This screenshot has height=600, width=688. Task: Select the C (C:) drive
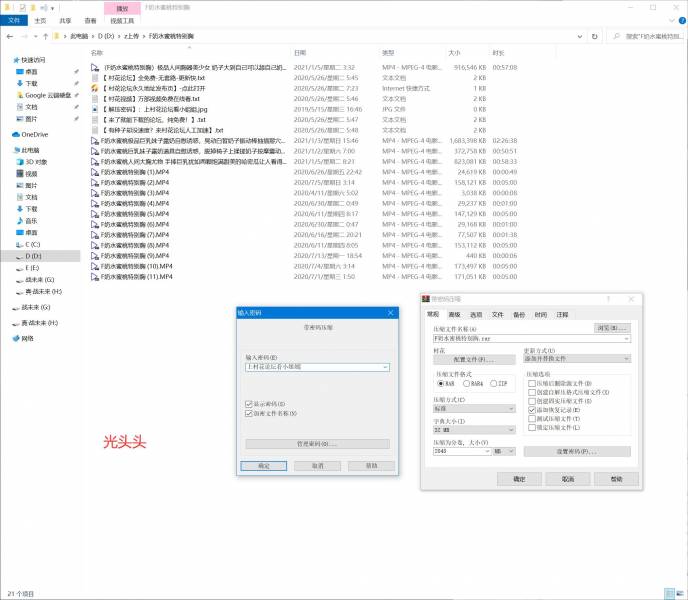coord(32,244)
